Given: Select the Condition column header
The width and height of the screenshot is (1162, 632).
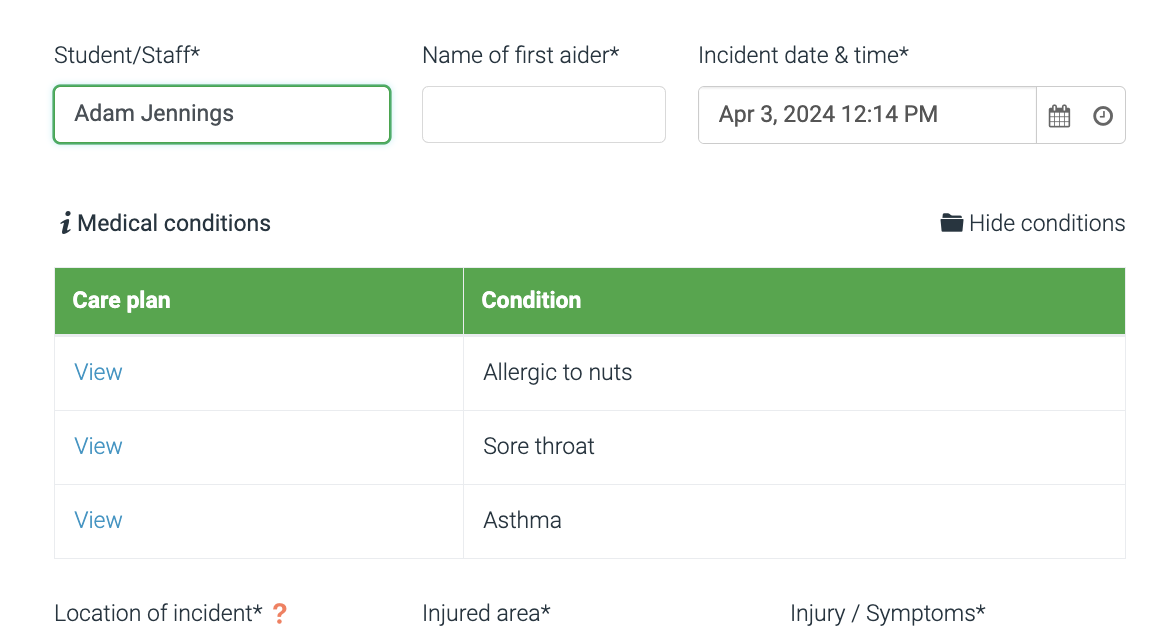Looking at the screenshot, I should pyautogui.click(x=531, y=300).
